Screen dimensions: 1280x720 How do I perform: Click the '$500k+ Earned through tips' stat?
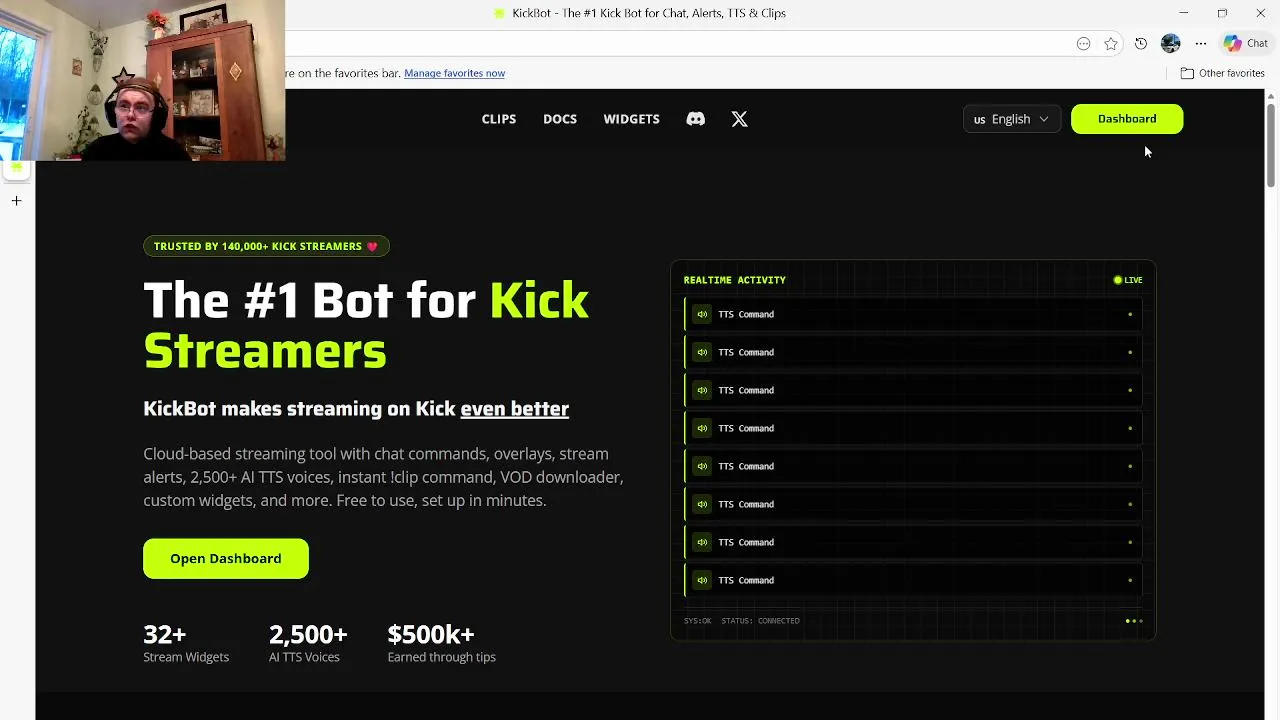tap(441, 643)
